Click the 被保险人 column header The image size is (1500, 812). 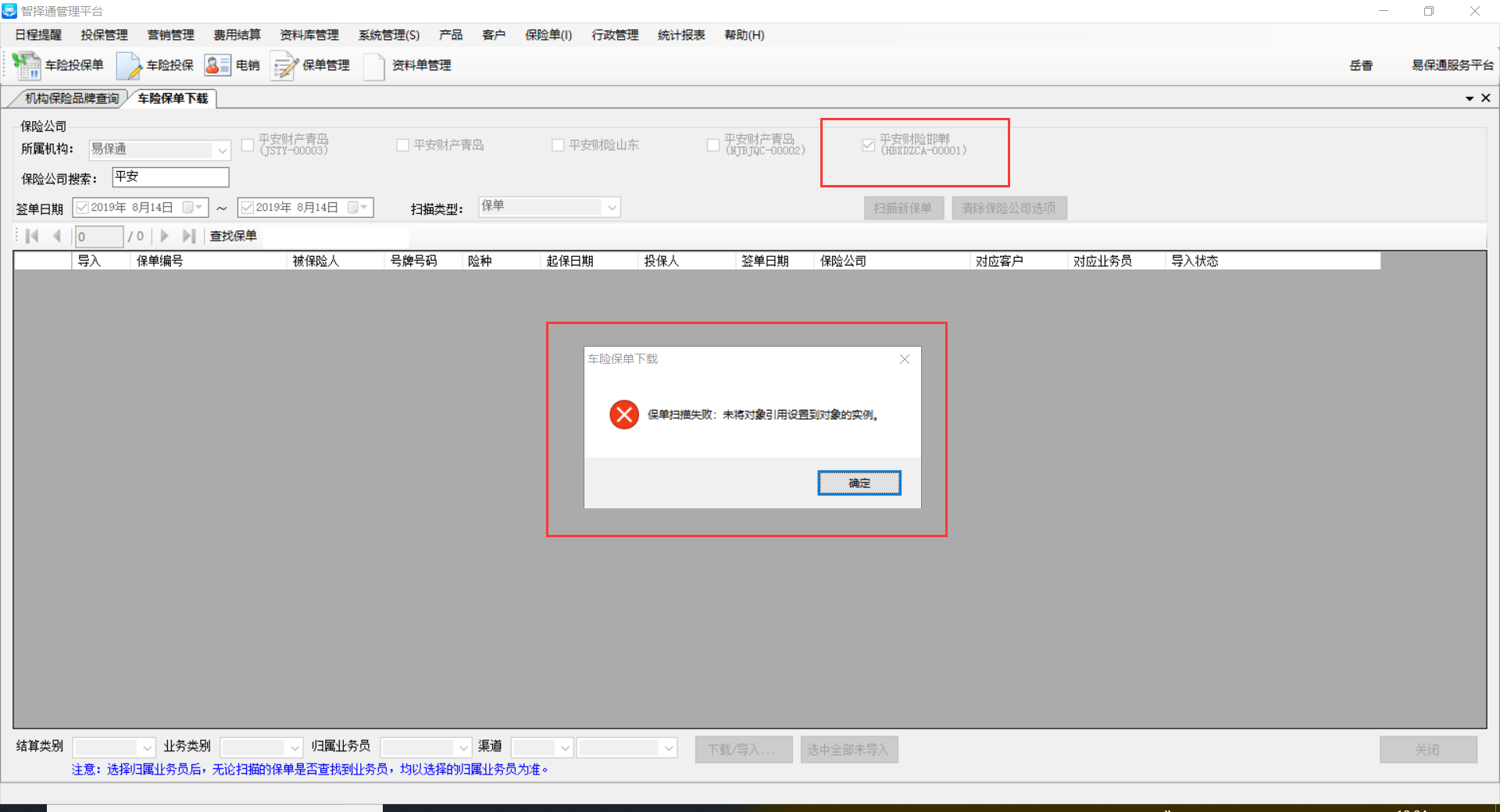[x=336, y=261]
